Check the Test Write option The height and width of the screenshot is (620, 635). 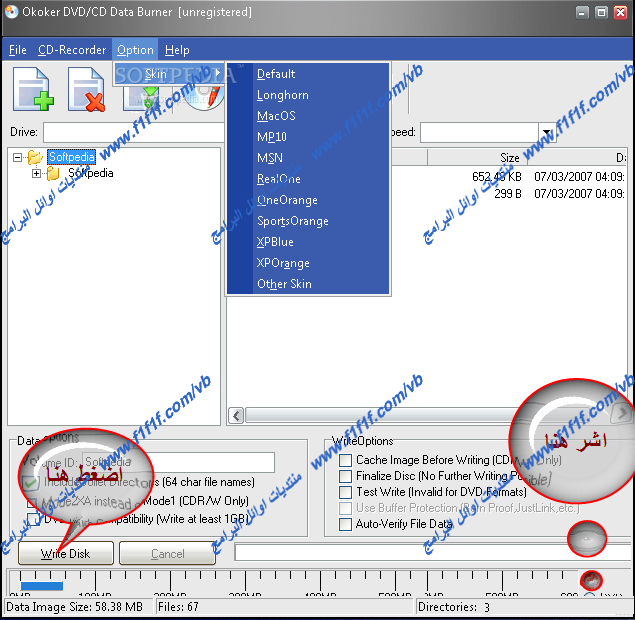[x=345, y=493]
